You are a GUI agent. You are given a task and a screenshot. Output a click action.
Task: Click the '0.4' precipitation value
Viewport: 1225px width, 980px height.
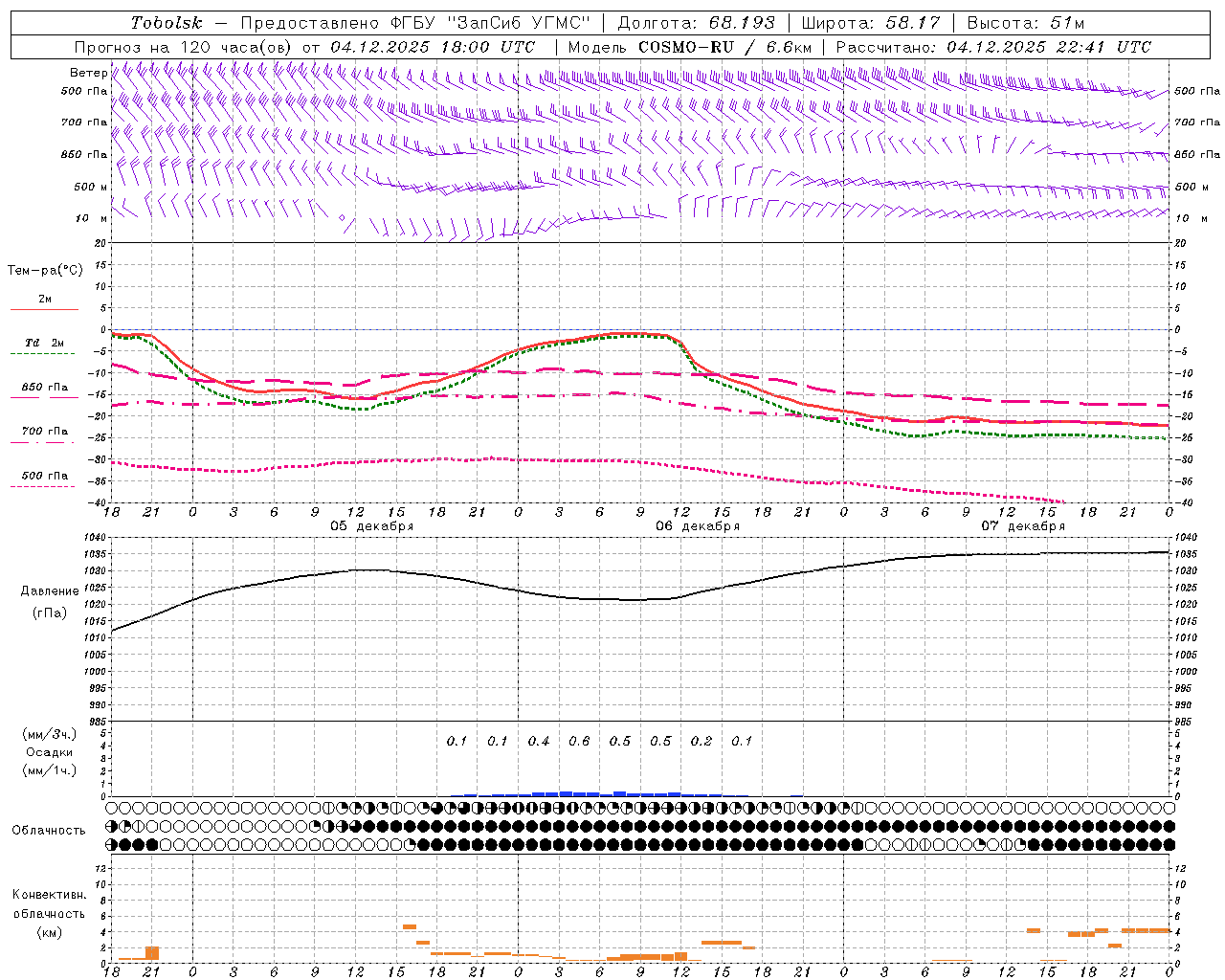pyautogui.click(x=538, y=741)
